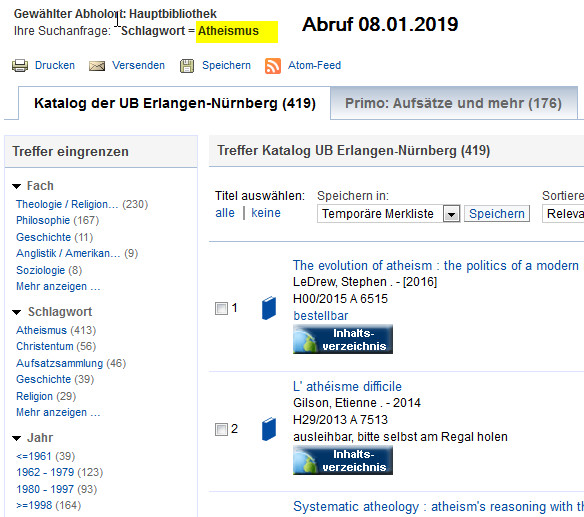
Task: Select all titles via alle link
Action: coord(225,213)
